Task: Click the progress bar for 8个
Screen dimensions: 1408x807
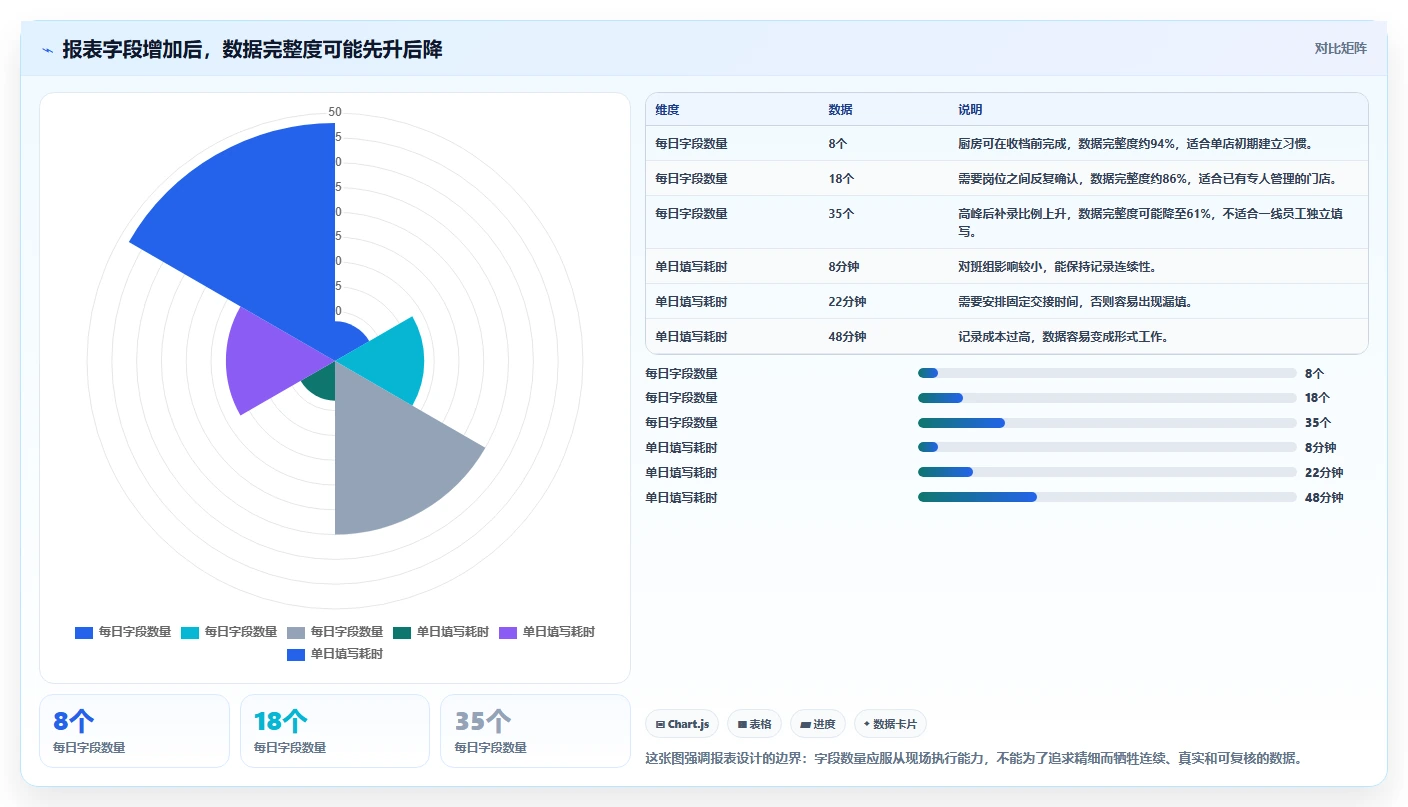Action: [1107, 373]
